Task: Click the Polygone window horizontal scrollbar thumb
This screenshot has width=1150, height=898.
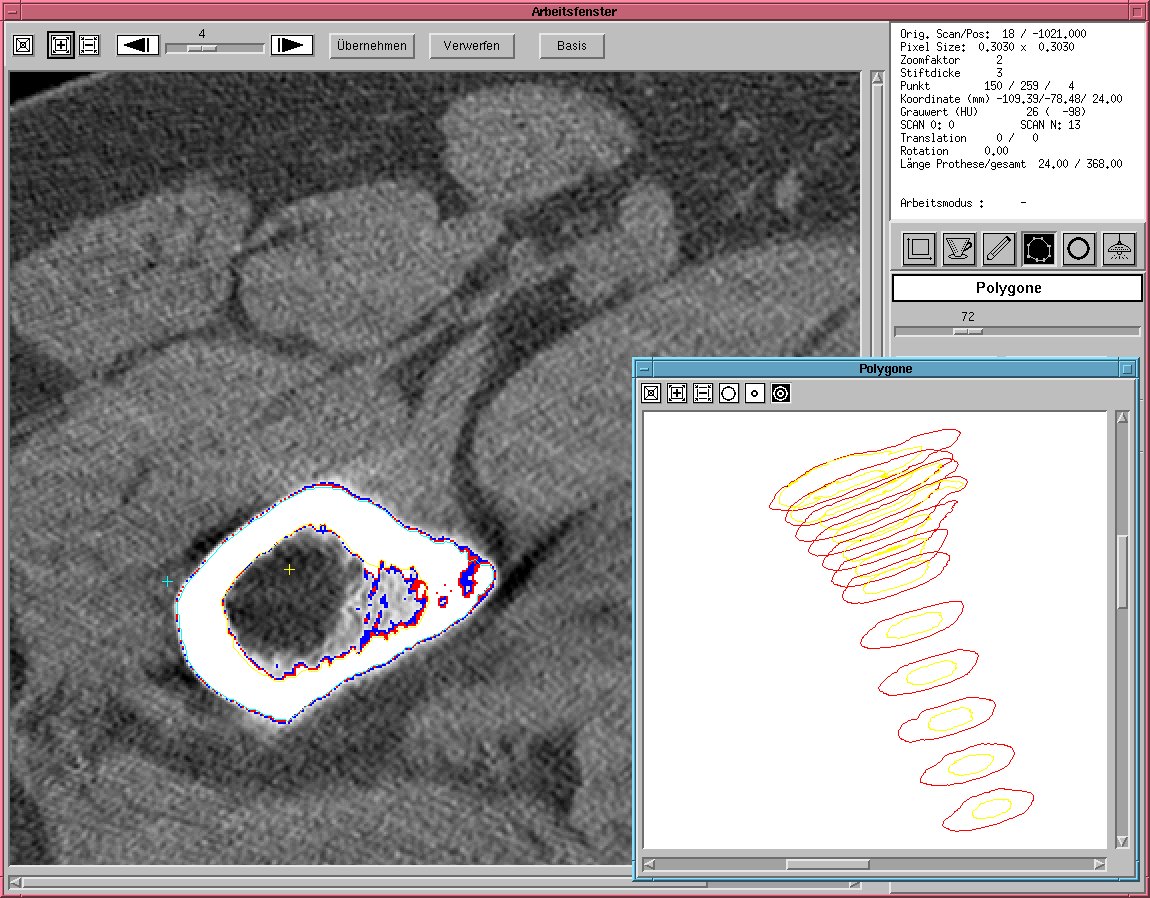Action: pyautogui.click(x=827, y=864)
